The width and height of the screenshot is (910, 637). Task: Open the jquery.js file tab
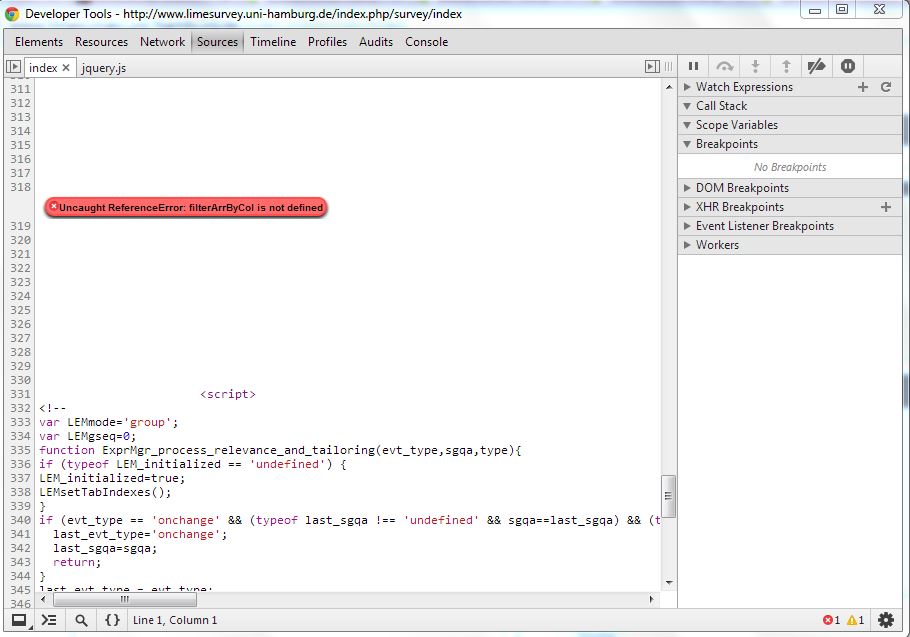coord(104,68)
